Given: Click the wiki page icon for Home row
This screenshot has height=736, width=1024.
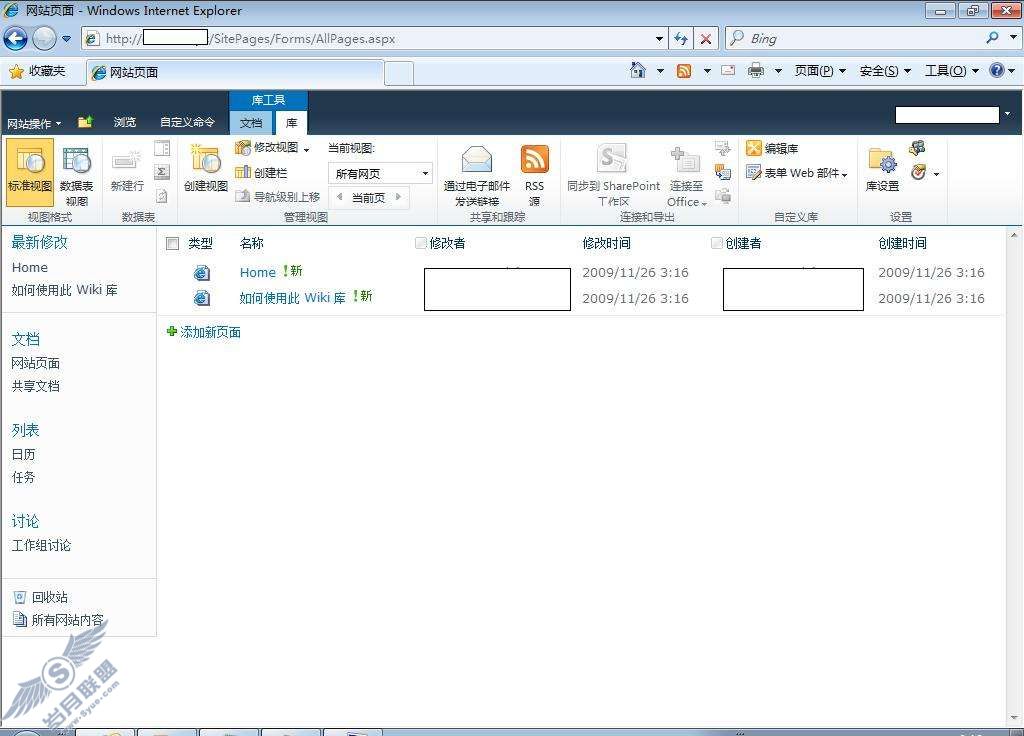Looking at the screenshot, I should tap(202, 273).
